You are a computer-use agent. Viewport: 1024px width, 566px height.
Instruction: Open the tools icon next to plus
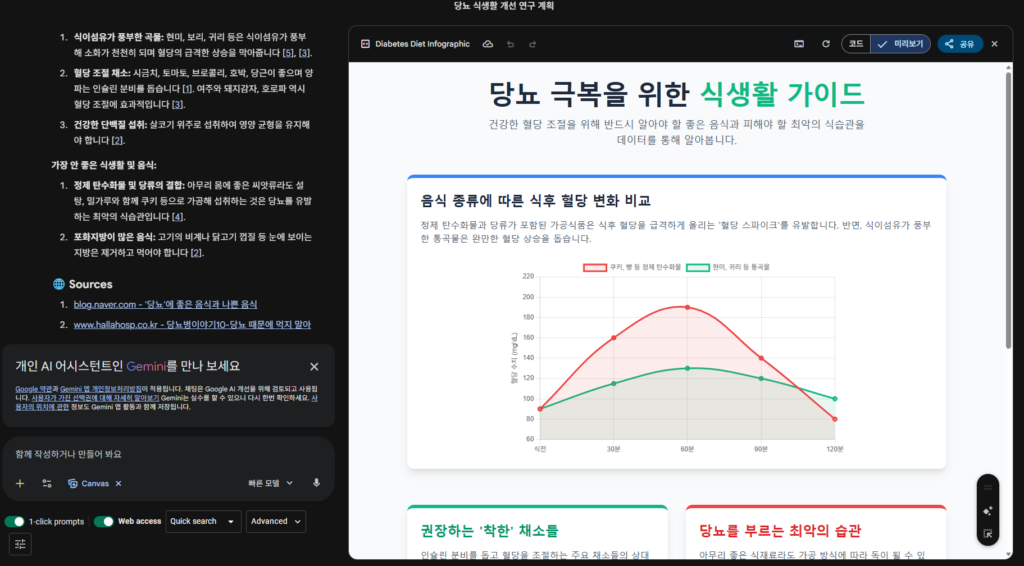pyautogui.click(x=47, y=483)
